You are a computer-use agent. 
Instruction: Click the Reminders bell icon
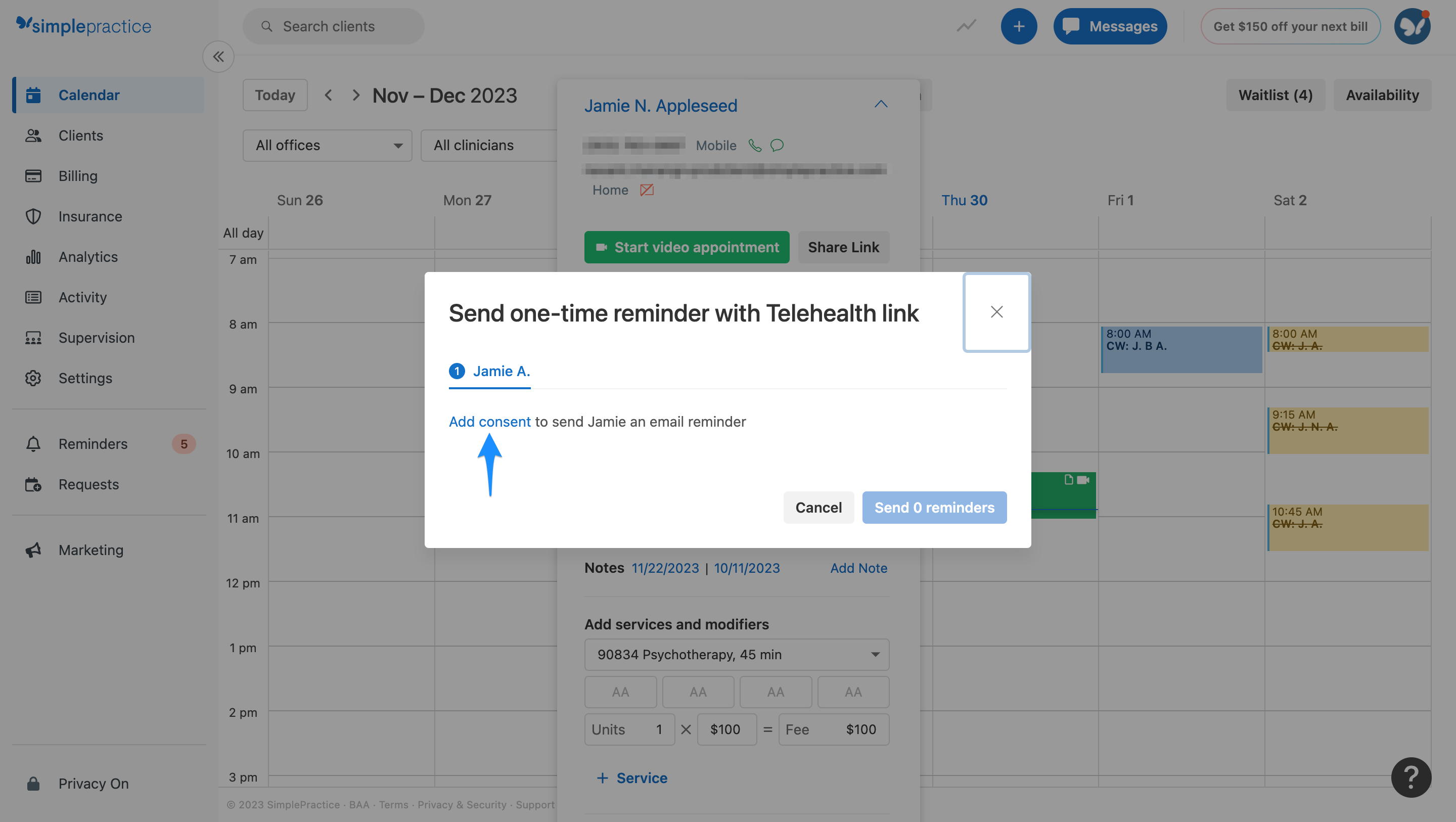pyautogui.click(x=33, y=444)
